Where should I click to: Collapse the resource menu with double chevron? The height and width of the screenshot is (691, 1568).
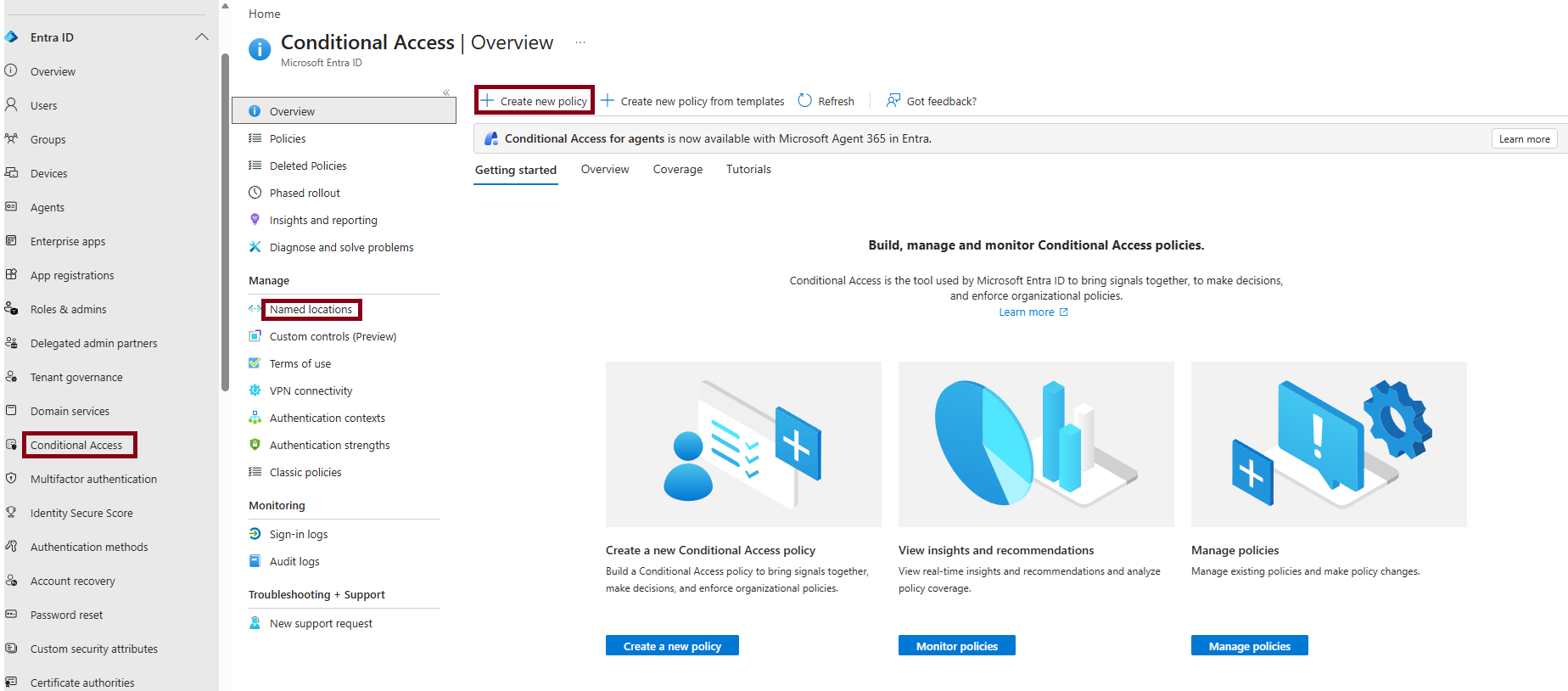[x=446, y=93]
